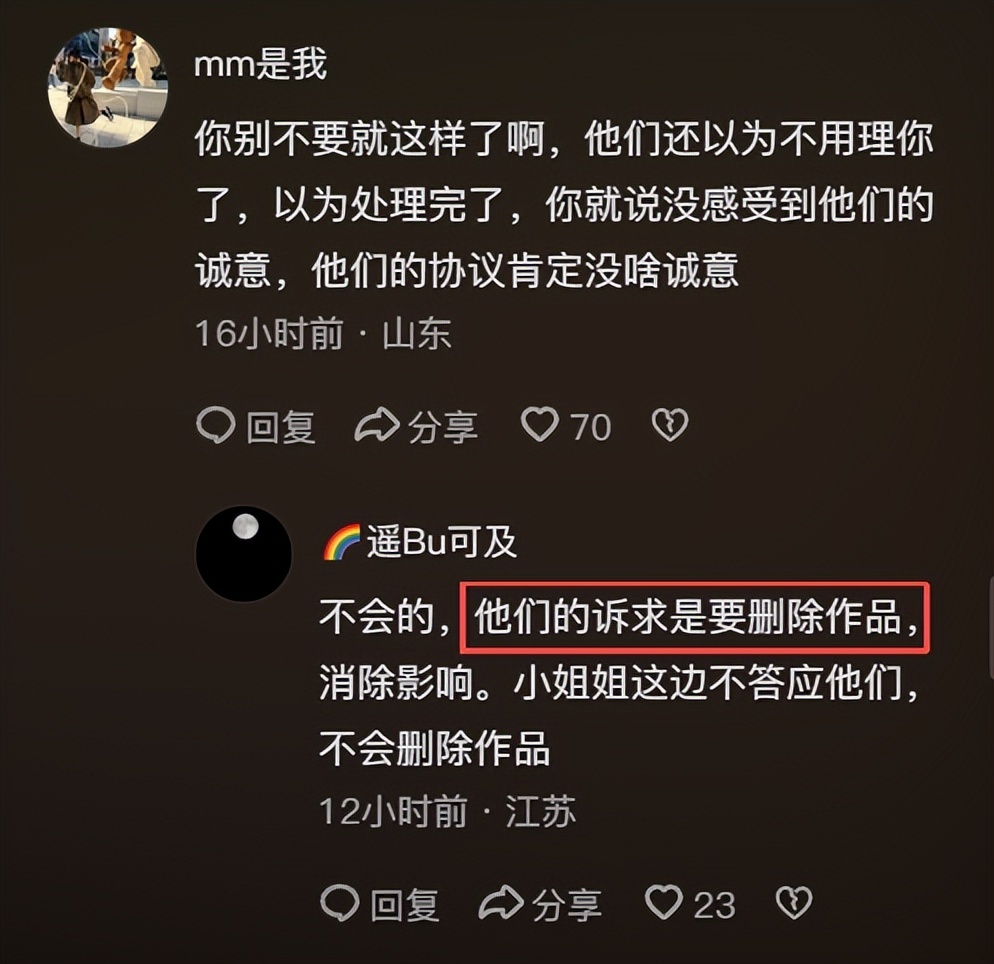Click the rainbow emoji beside 遥Bu可及
994x964 pixels.
click(342, 543)
